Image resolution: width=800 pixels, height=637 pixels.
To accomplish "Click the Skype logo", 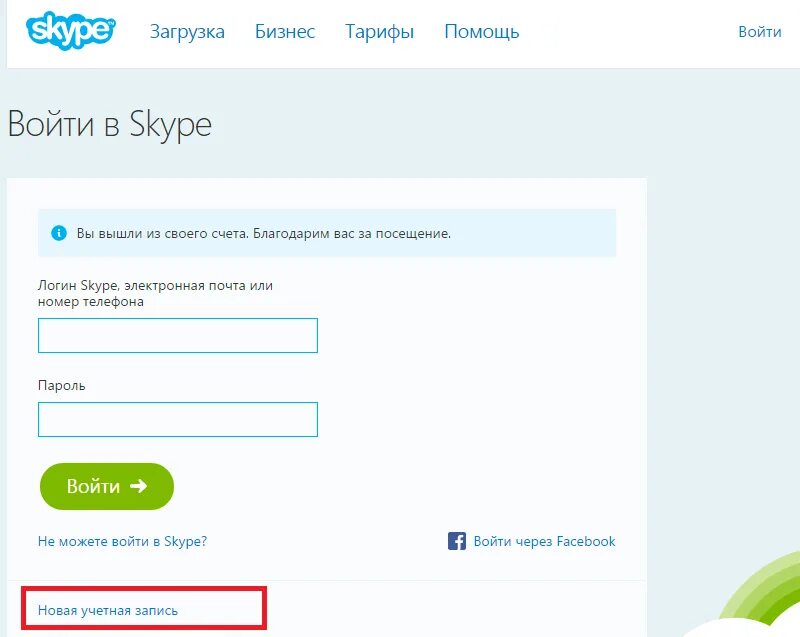I will (x=70, y=31).
